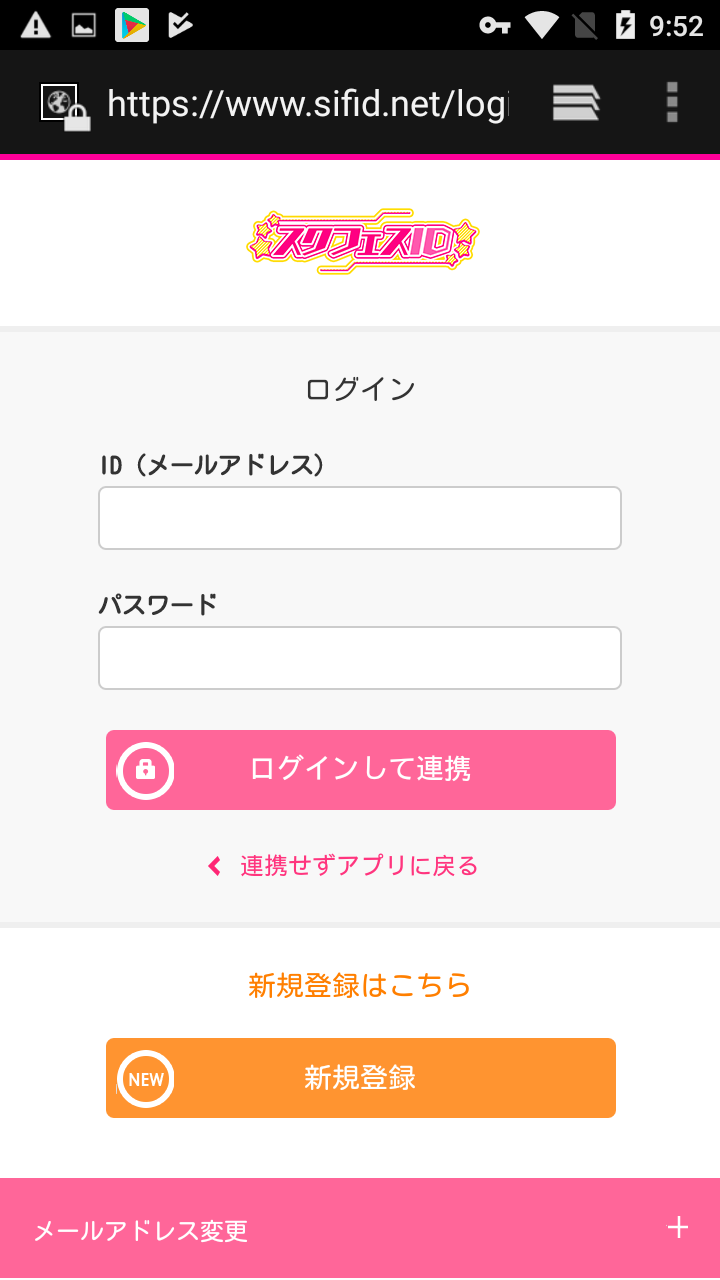The image size is (720, 1280).
Task: Focus the パスワード input field
Action: (x=360, y=658)
